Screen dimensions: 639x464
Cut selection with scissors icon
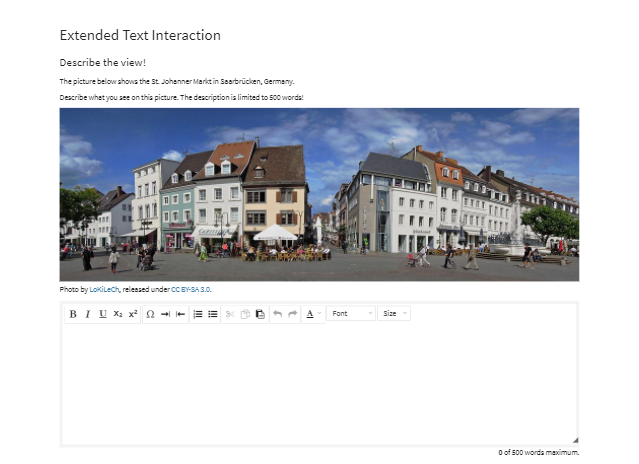[230, 314]
